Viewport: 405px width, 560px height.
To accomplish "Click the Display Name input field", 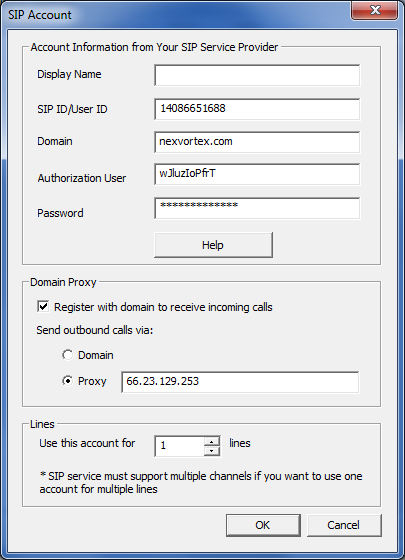I will pyautogui.click(x=257, y=75).
